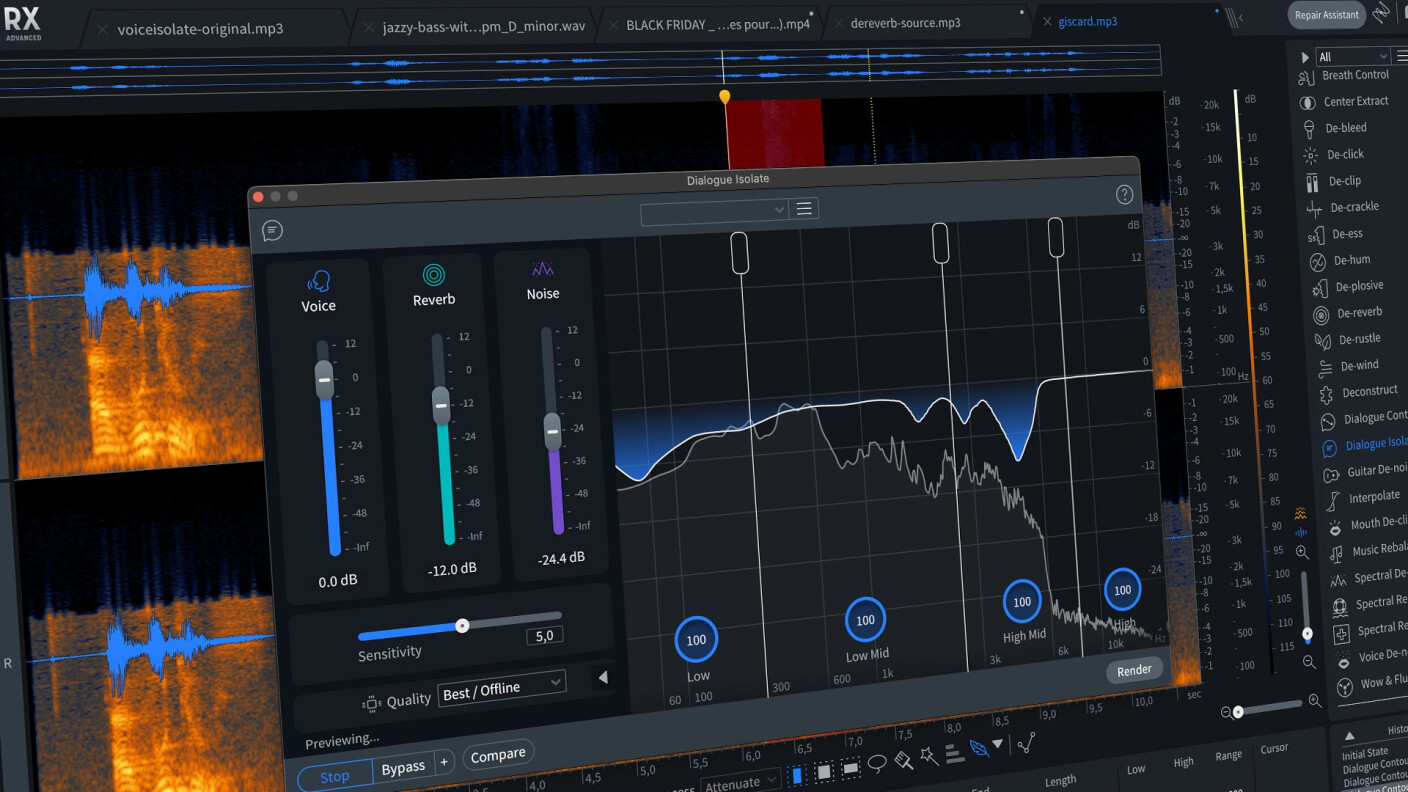The height and width of the screenshot is (792, 1408).
Task: Select the De-hum module in the sidebar
Action: coord(1352,260)
